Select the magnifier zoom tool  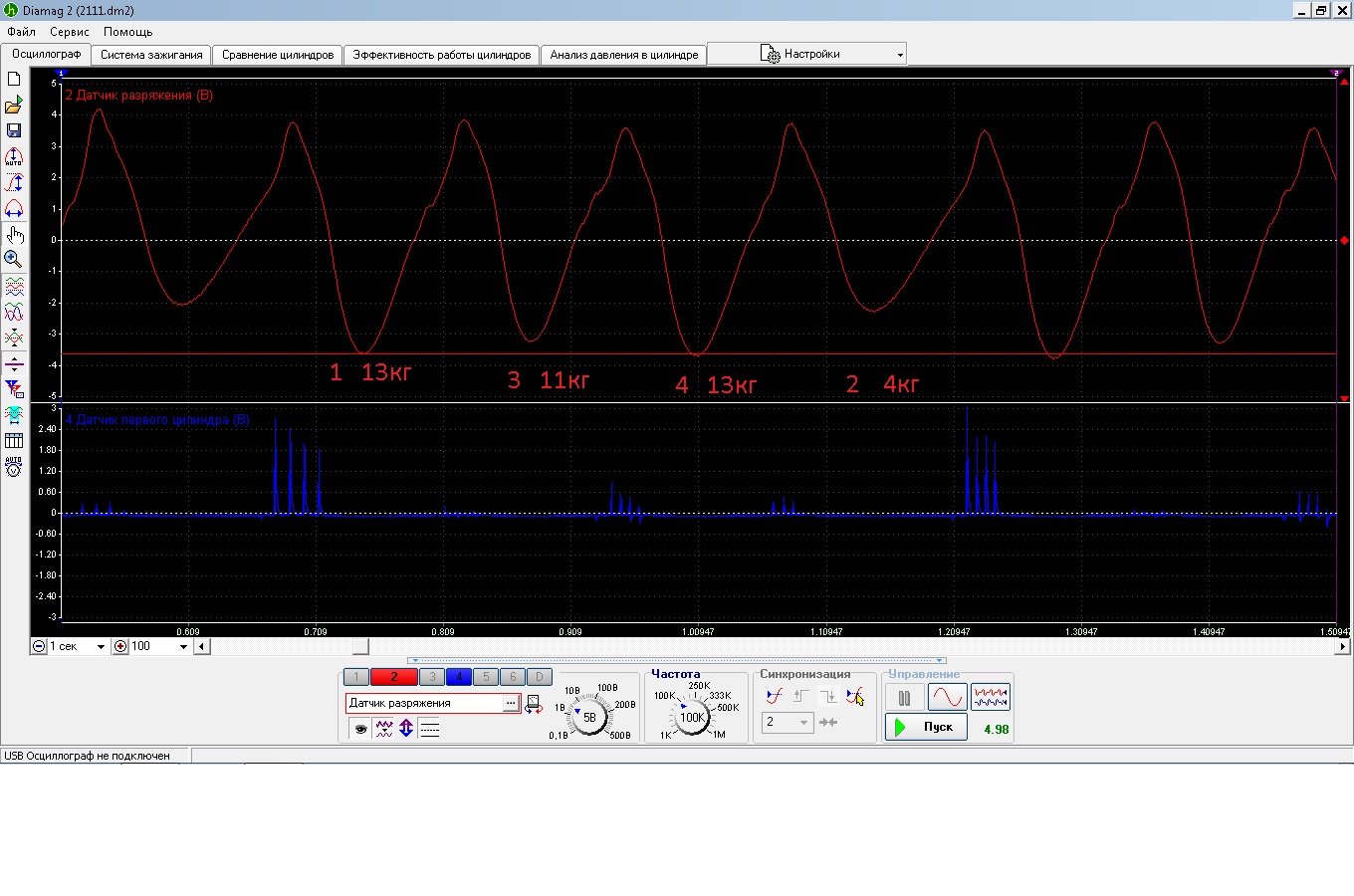[x=14, y=260]
